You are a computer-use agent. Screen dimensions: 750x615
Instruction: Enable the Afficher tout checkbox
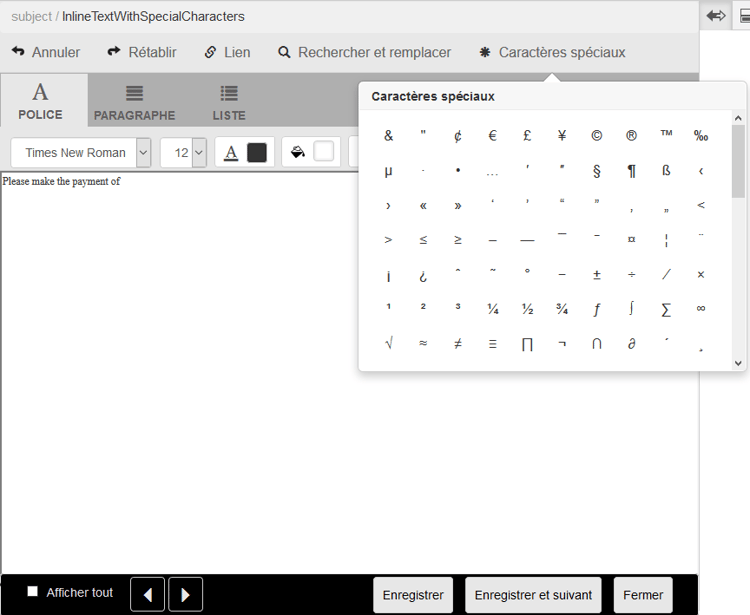tap(33, 592)
